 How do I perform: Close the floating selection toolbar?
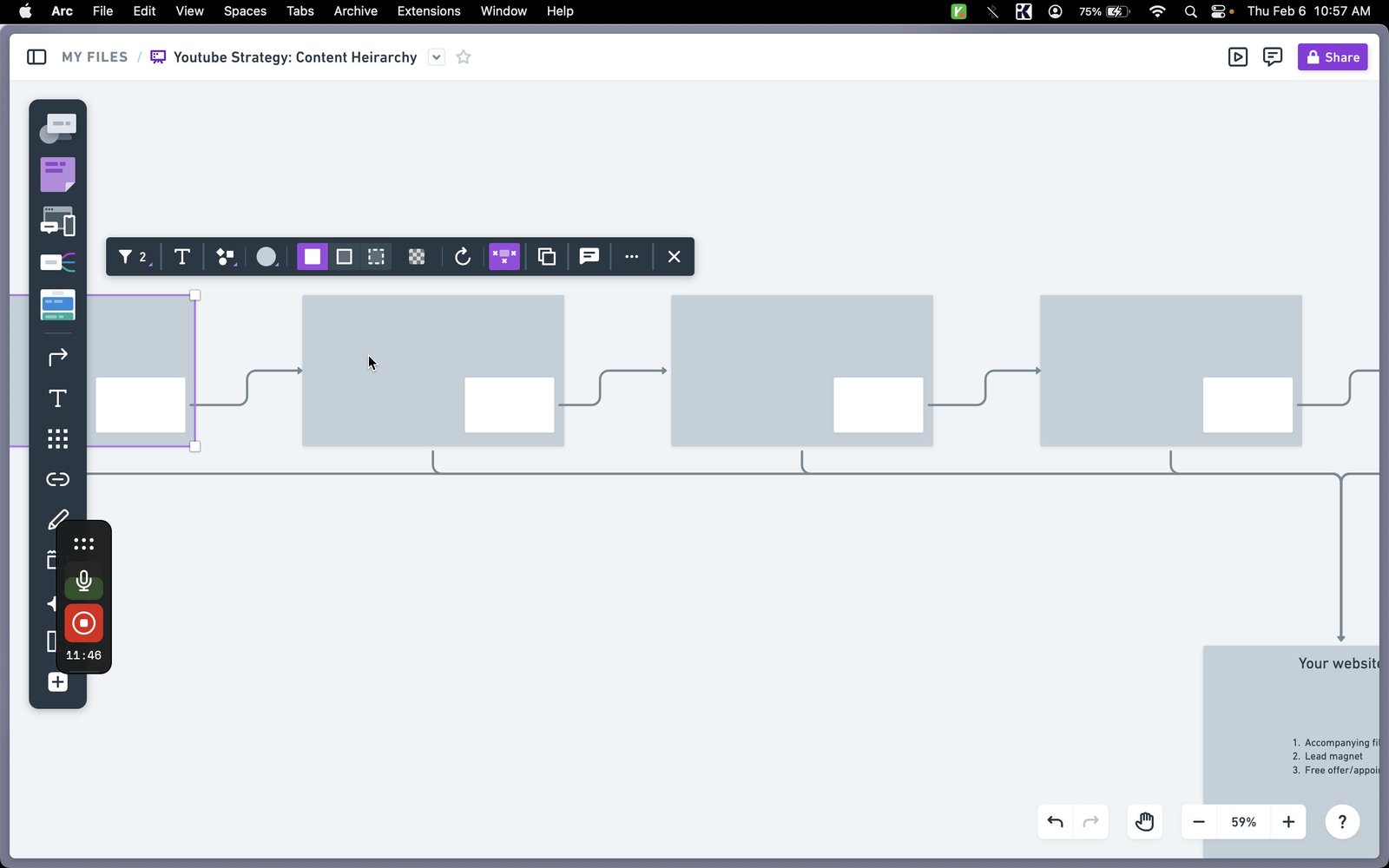[674, 257]
